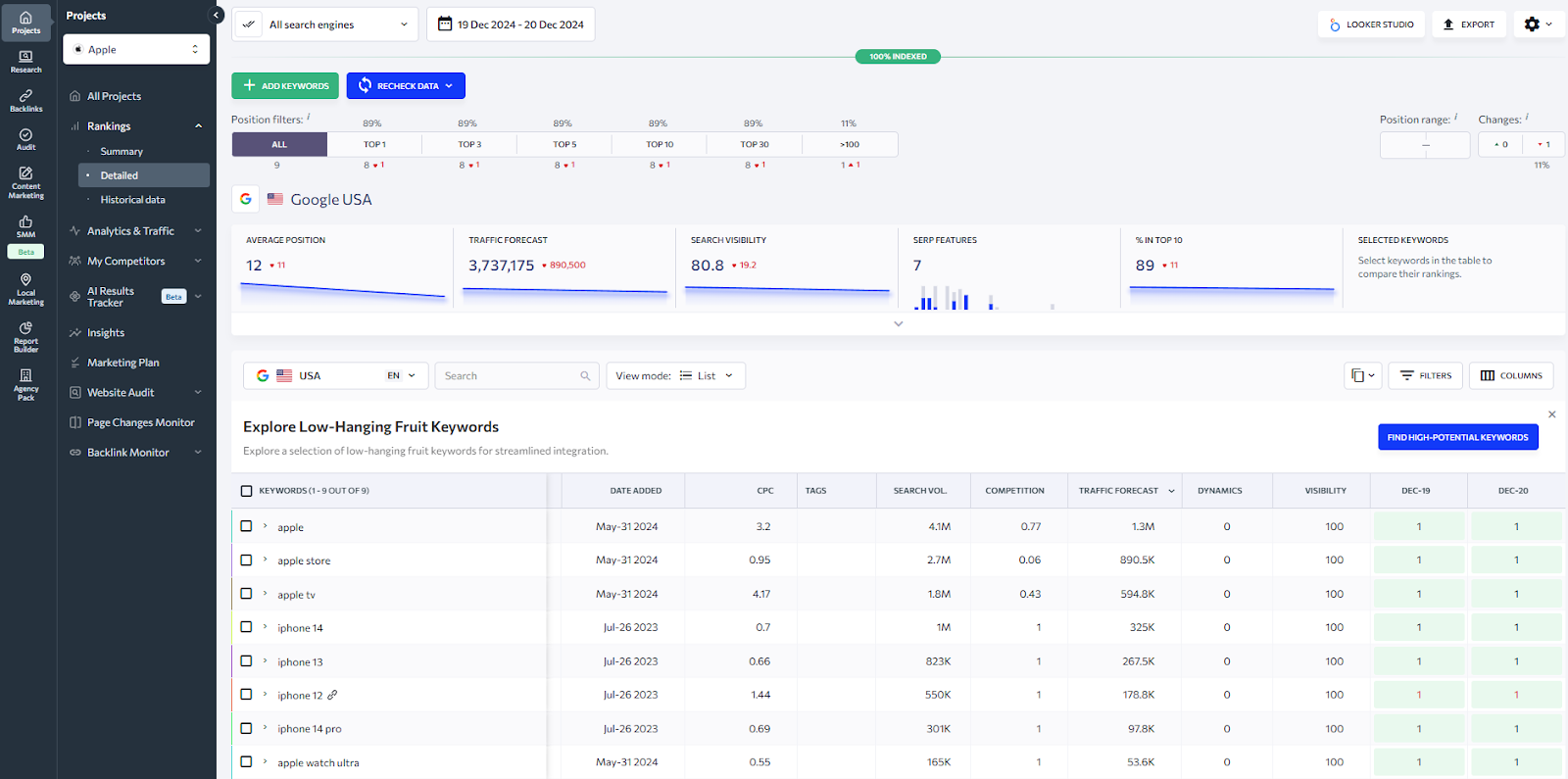The height and width of the screenshot is (779, 1568).
Task: Open the Projects icon in left rail
Action: pyautogui.click(x=25, y=23)
